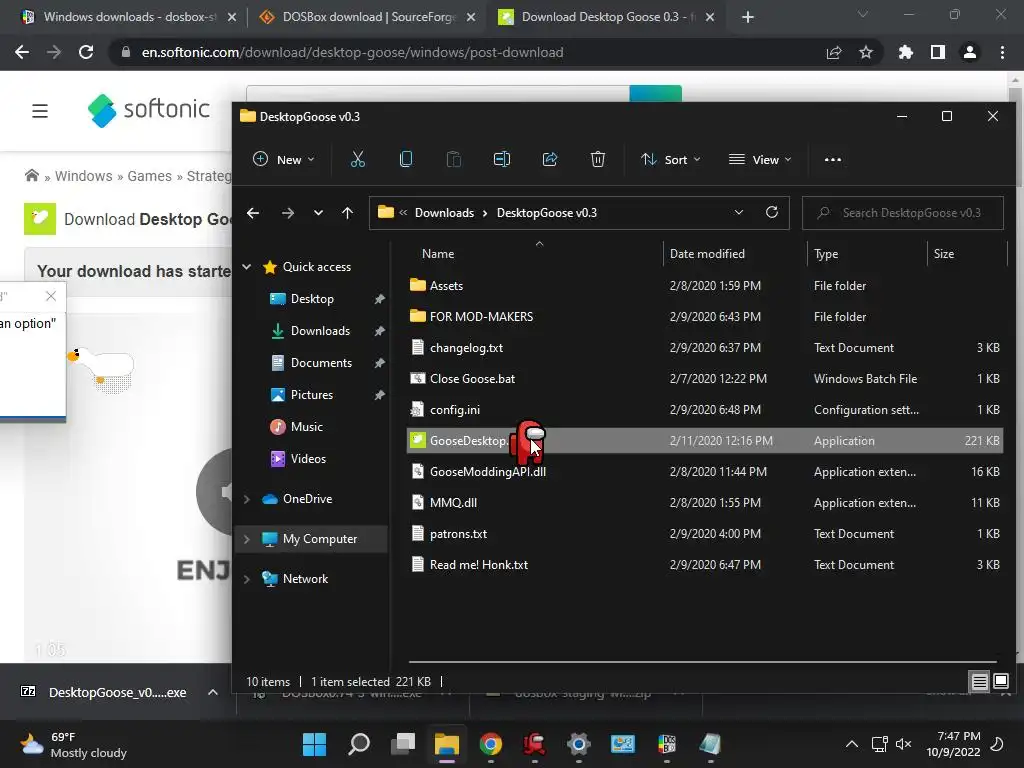Collapse the Quick access tree node

247,266
